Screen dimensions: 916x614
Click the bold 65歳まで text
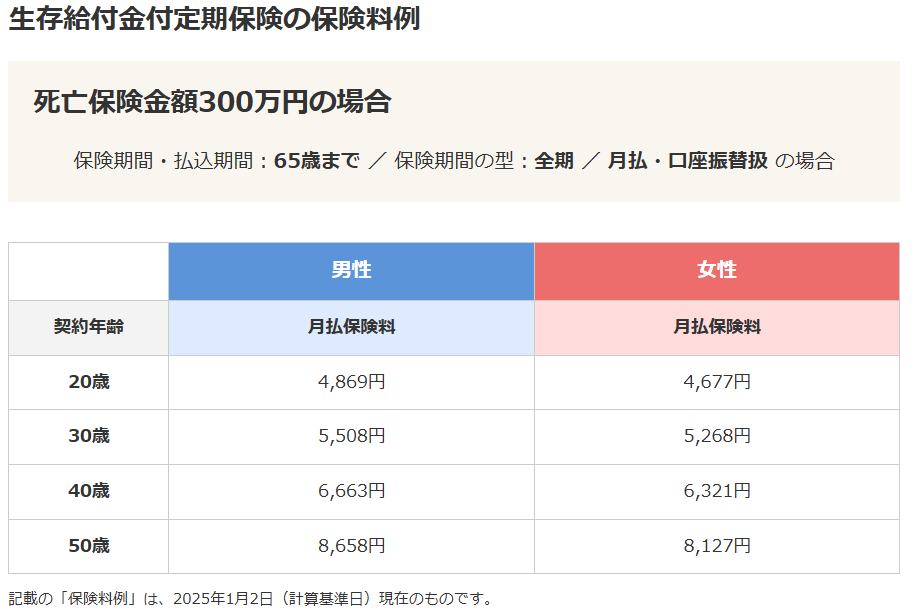point(316,161)
